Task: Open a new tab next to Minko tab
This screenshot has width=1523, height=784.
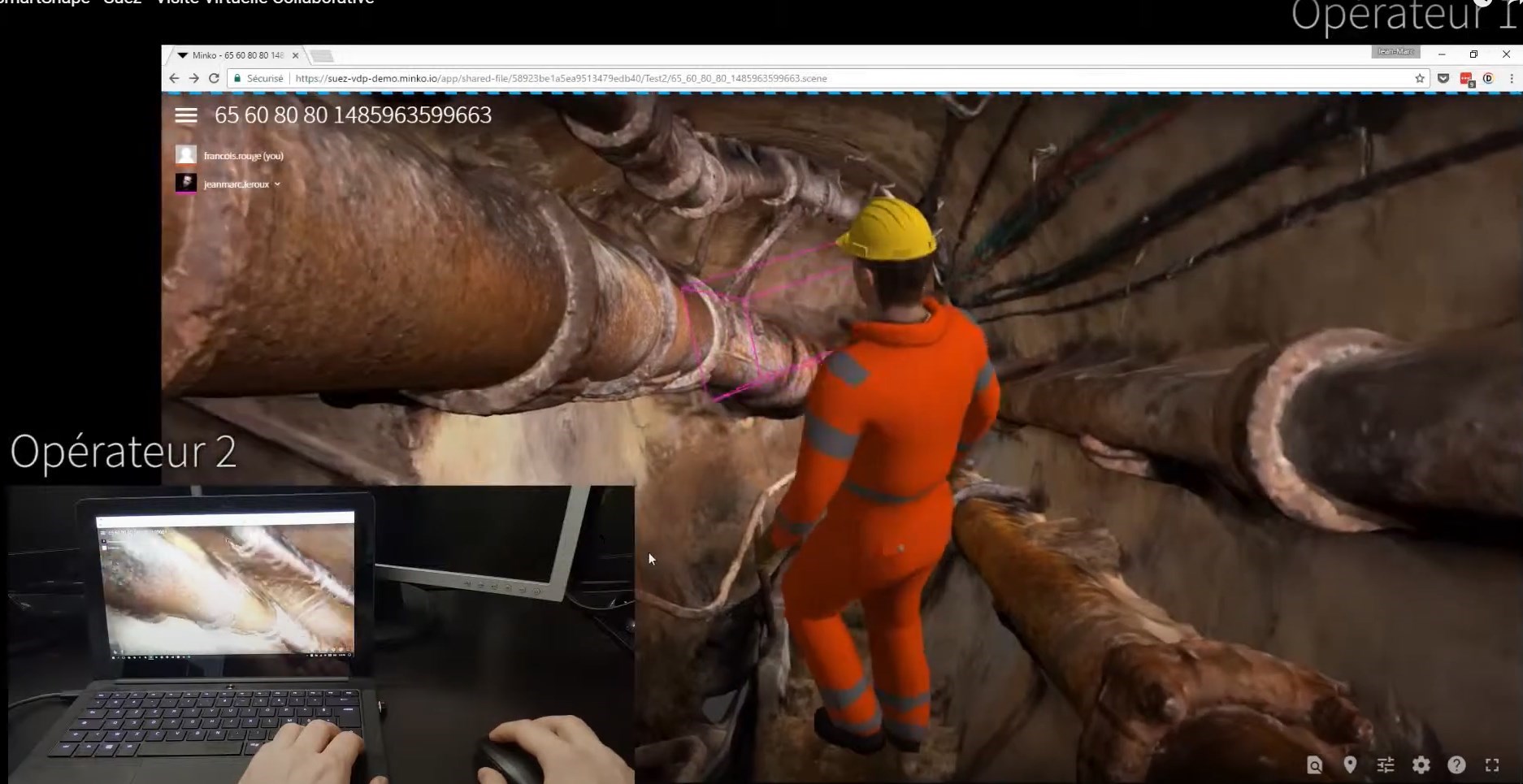Action: pyautogui.click(x=322, y=56)
